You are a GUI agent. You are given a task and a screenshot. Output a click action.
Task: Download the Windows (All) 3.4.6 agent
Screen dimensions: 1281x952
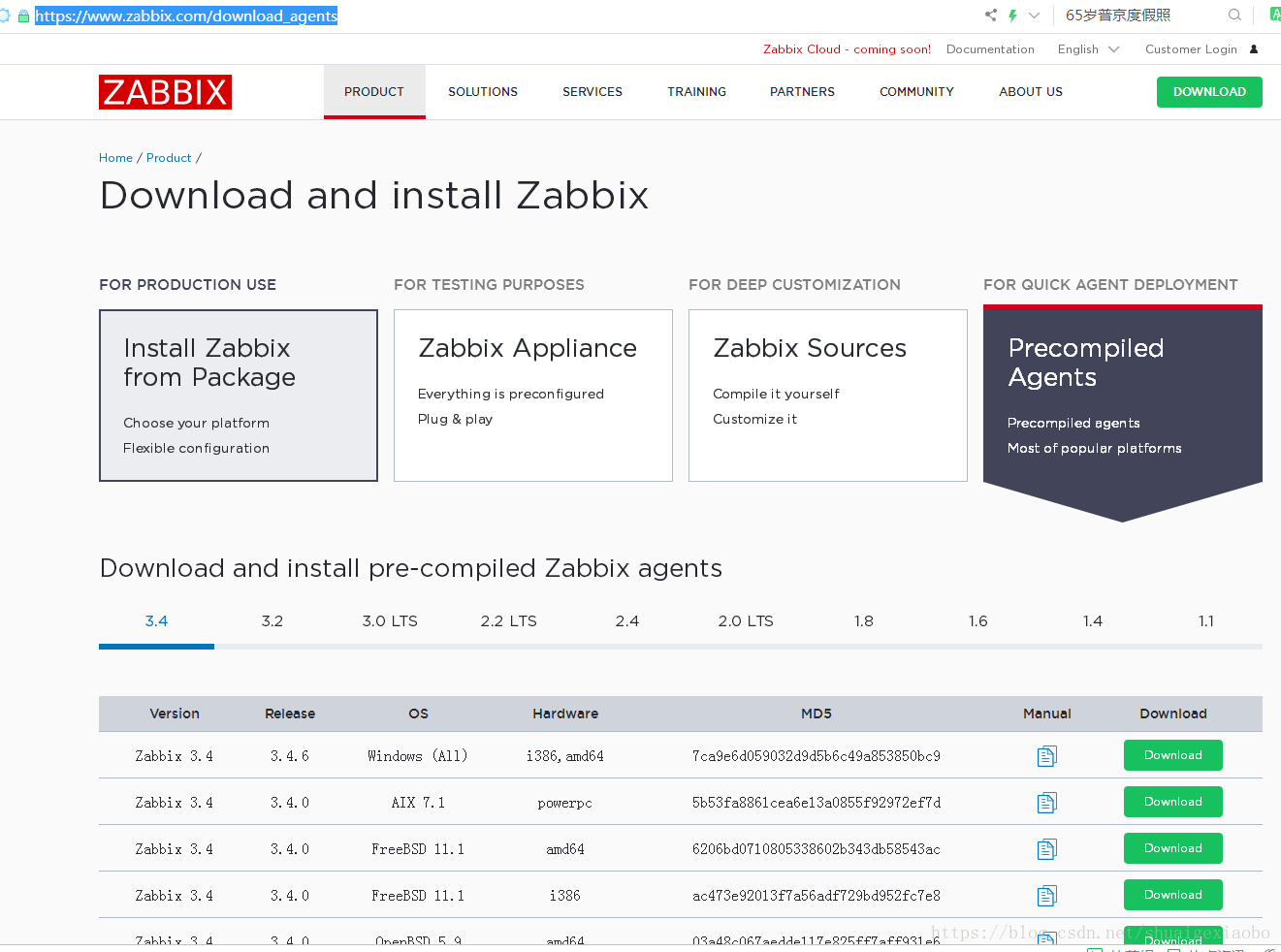click(x=1172, y=755)
